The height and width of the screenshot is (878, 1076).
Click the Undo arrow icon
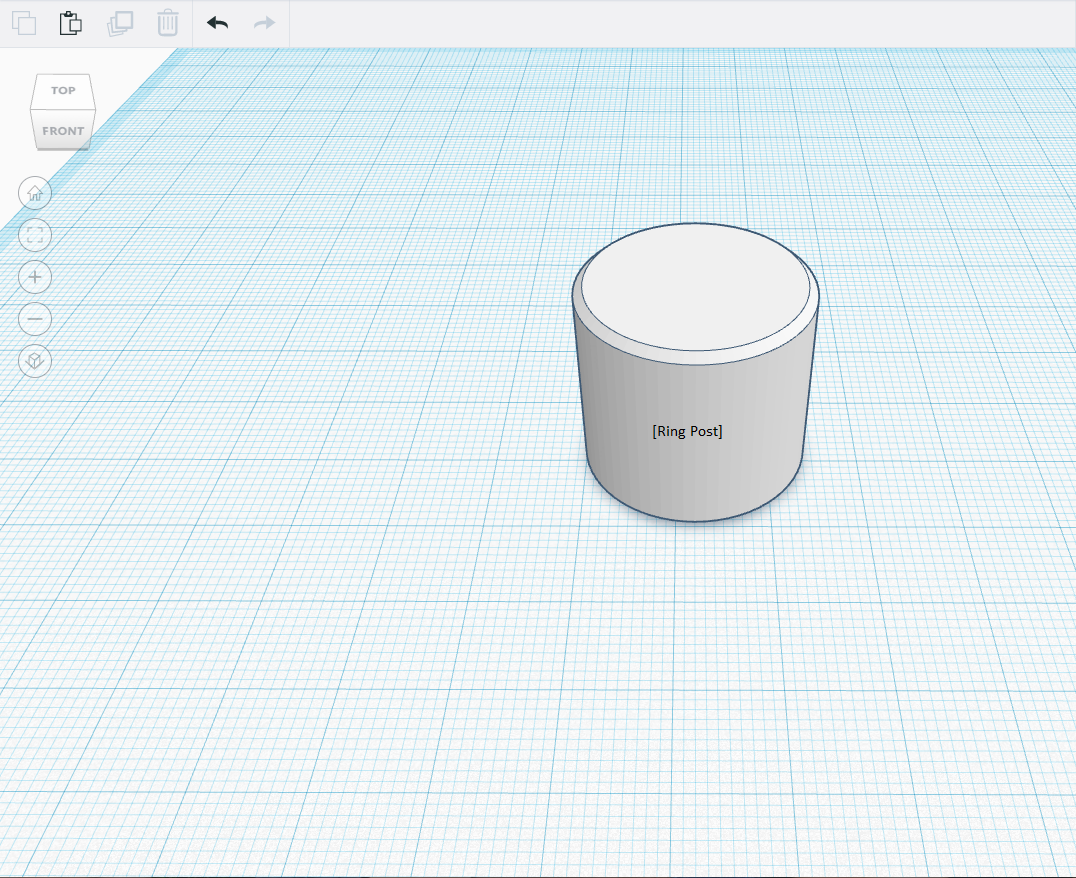[x=215, y=22]
